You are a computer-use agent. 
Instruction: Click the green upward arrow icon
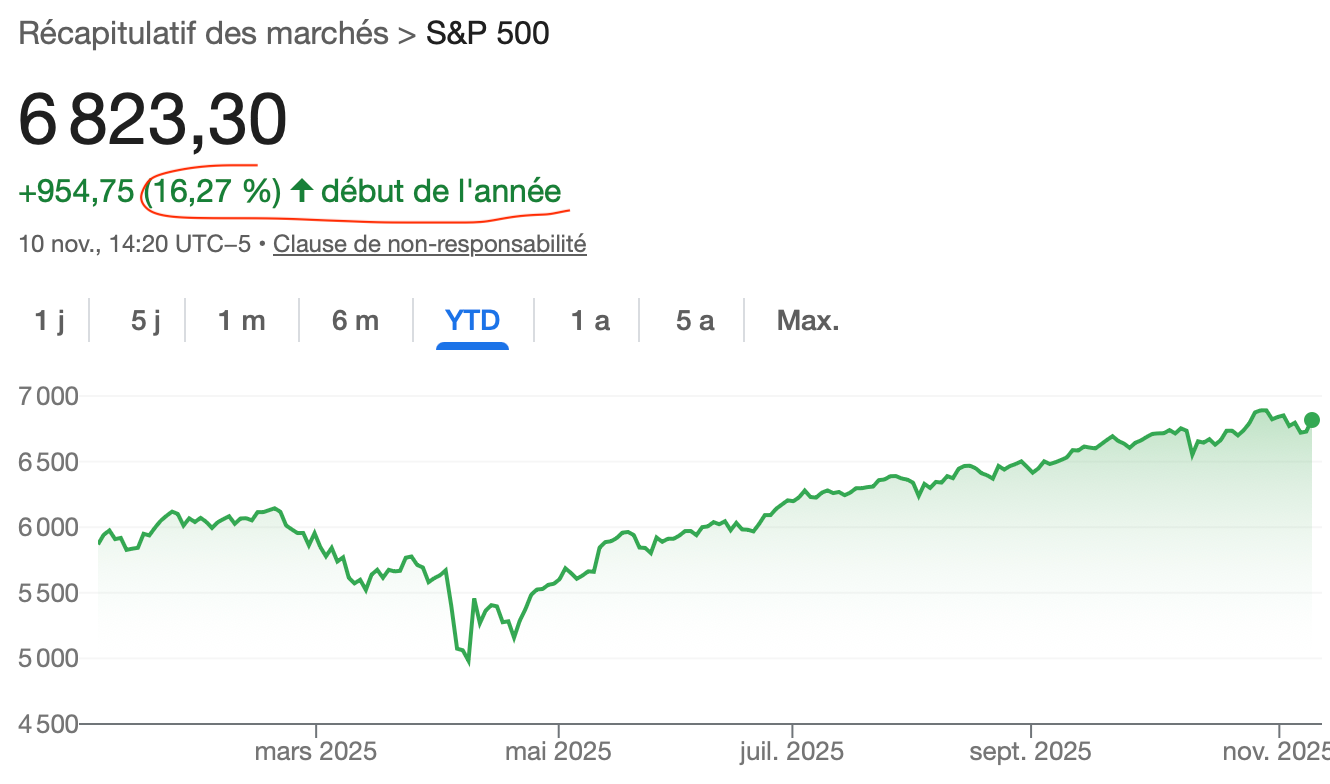coord(301,191)
